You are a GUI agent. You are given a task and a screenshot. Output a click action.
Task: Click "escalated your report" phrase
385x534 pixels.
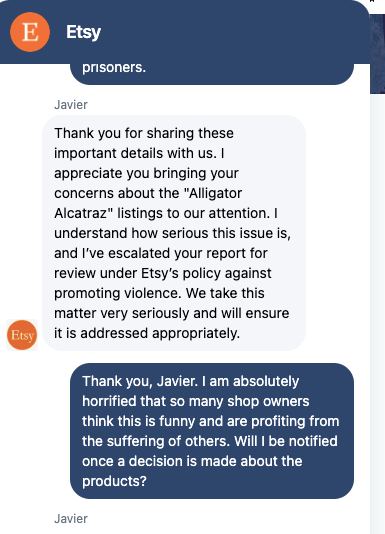pos(187,253)
